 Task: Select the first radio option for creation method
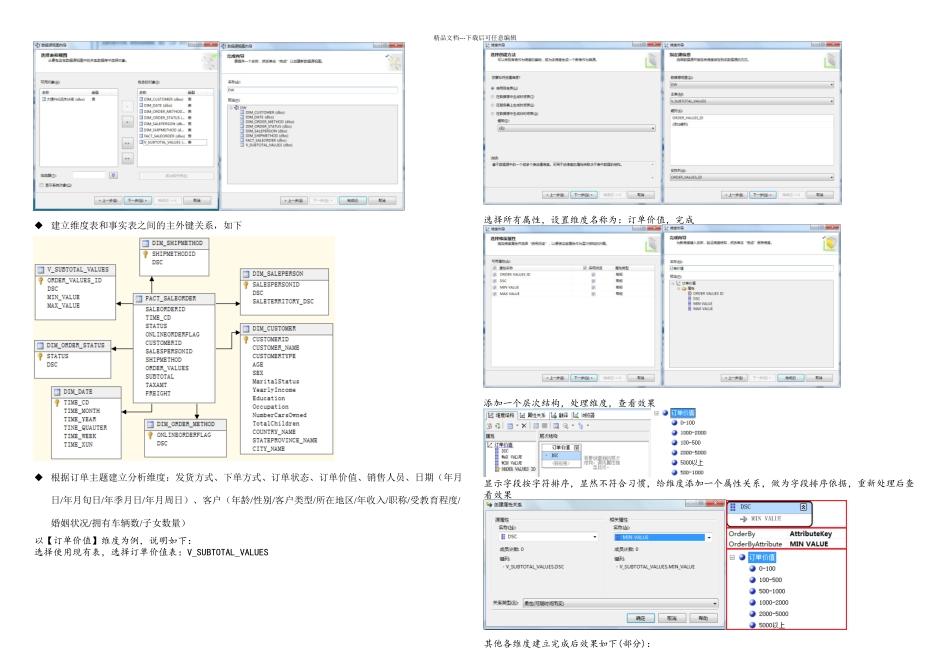pos(493,88)
